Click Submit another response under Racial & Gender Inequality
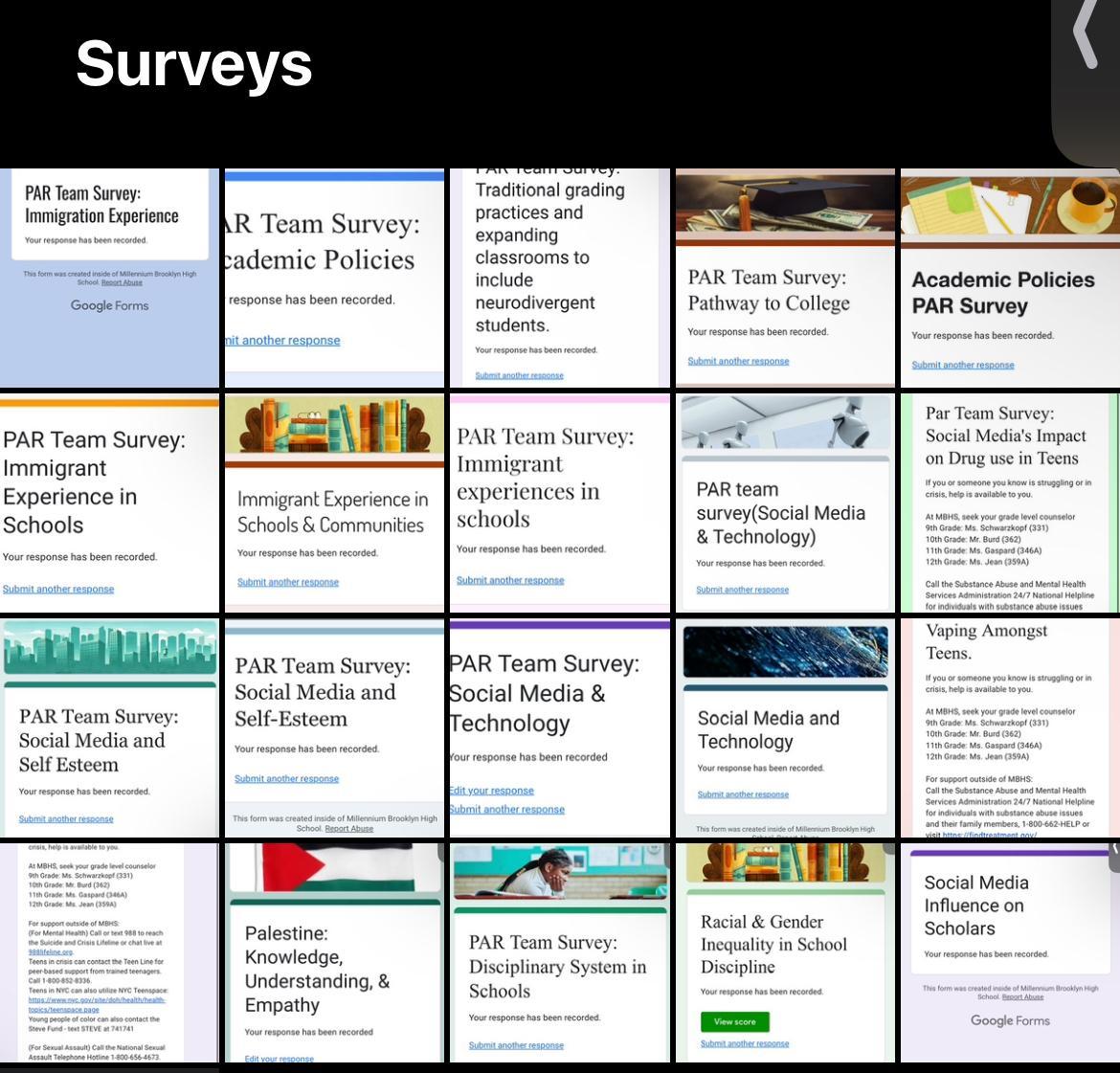 [x=745, y=1043]
